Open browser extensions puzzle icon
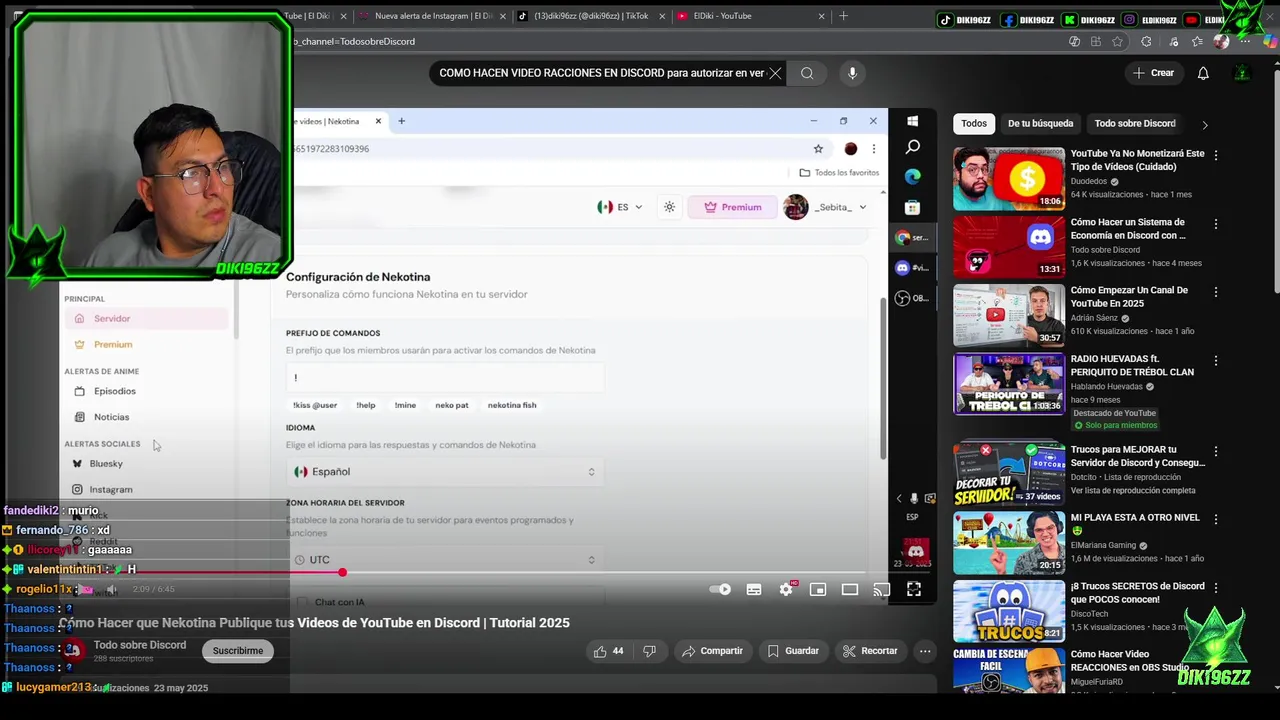The height and width of the screenshot is (720, 1280). click(1146, 42)
